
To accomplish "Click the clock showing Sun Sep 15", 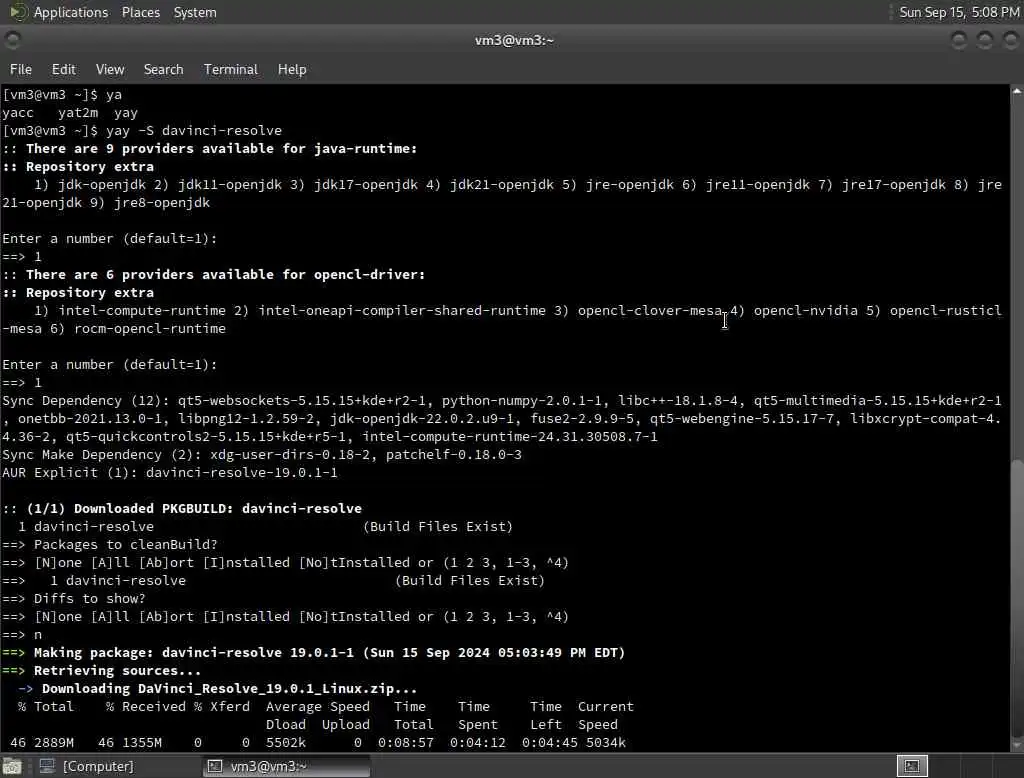I will 959,12.
